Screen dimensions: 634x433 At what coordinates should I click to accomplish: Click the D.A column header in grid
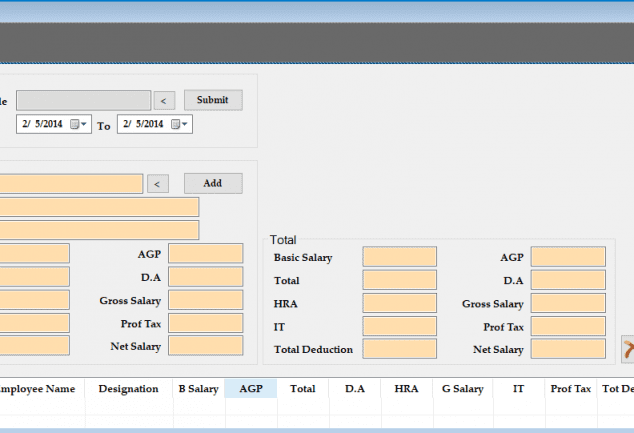(x=355, y=389)
